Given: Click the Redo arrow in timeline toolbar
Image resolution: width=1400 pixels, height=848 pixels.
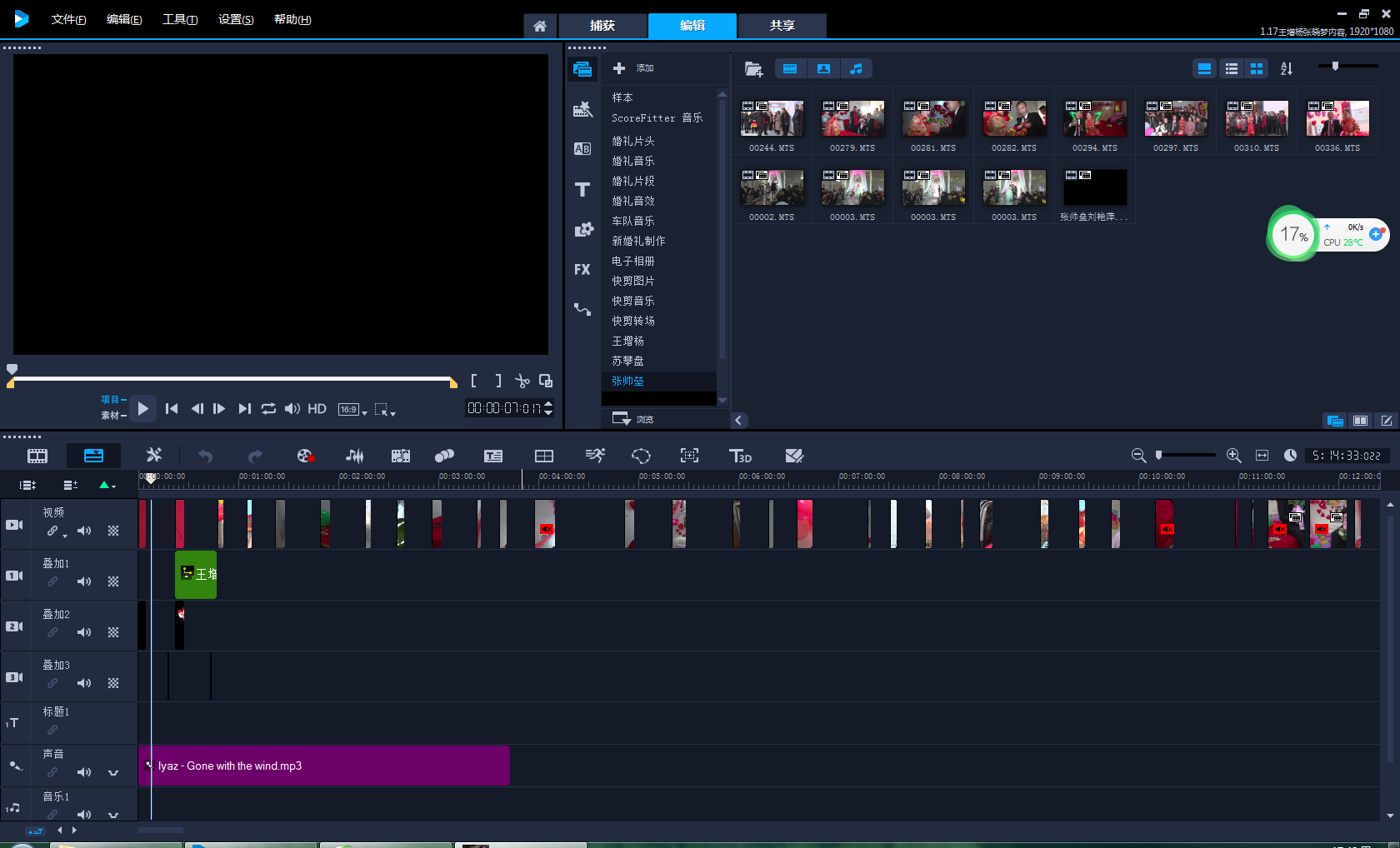Looking at the screenshot, I should (255, 456).
